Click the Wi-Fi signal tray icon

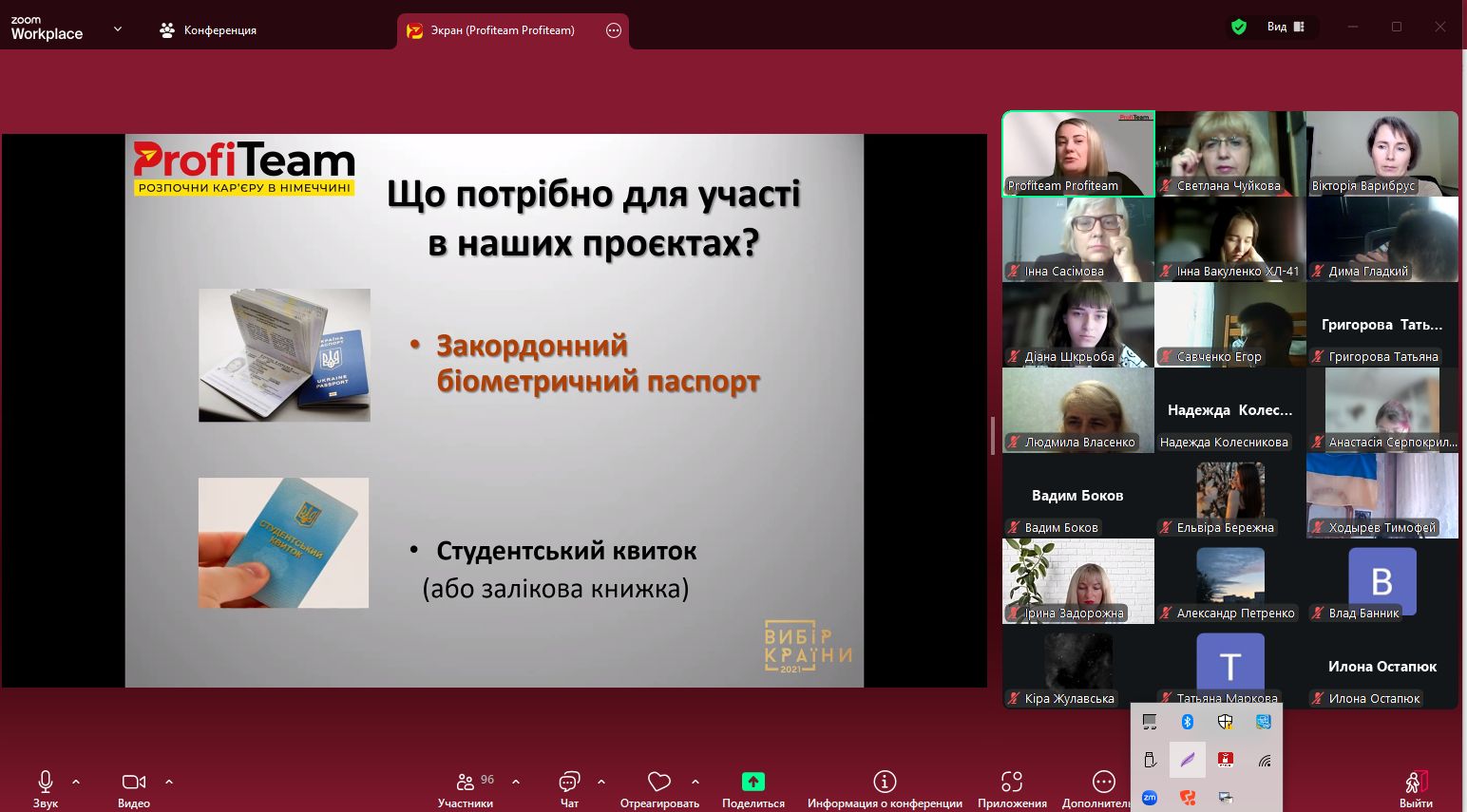pyautogui.click(x=1264, y=760)
